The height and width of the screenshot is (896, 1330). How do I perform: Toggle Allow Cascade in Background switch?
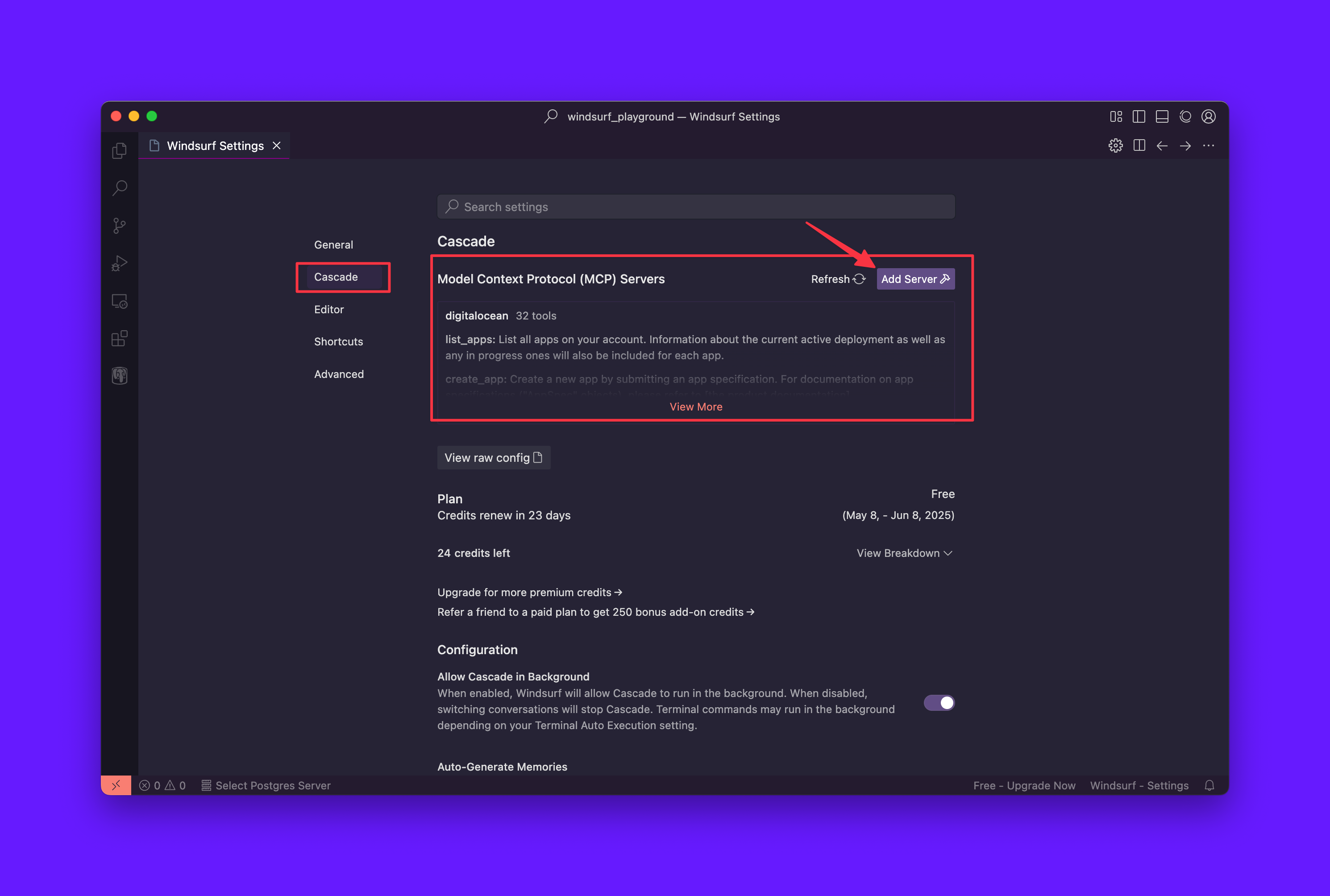pos(939,702)
